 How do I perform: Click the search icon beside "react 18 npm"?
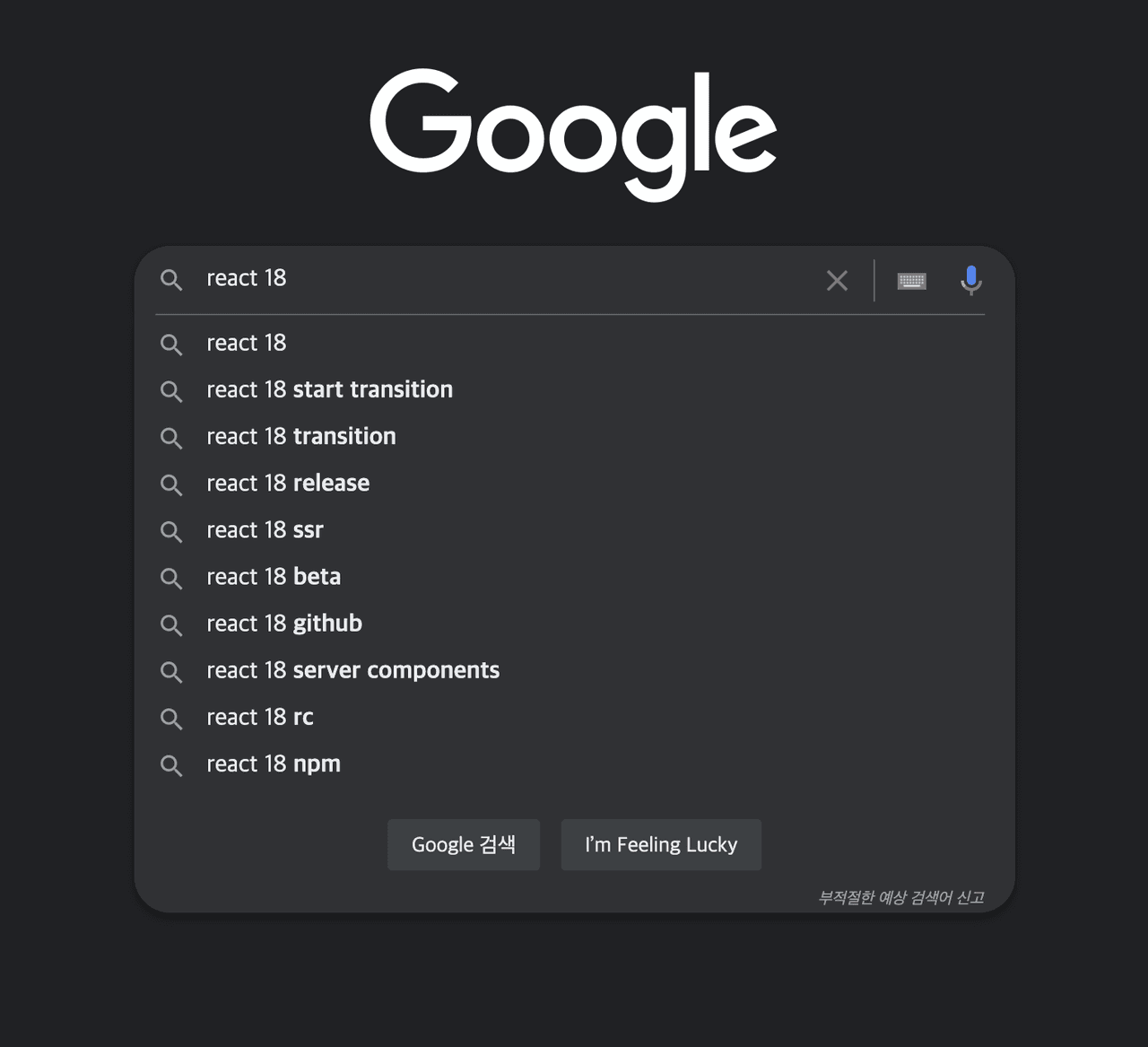click(171, 765)
